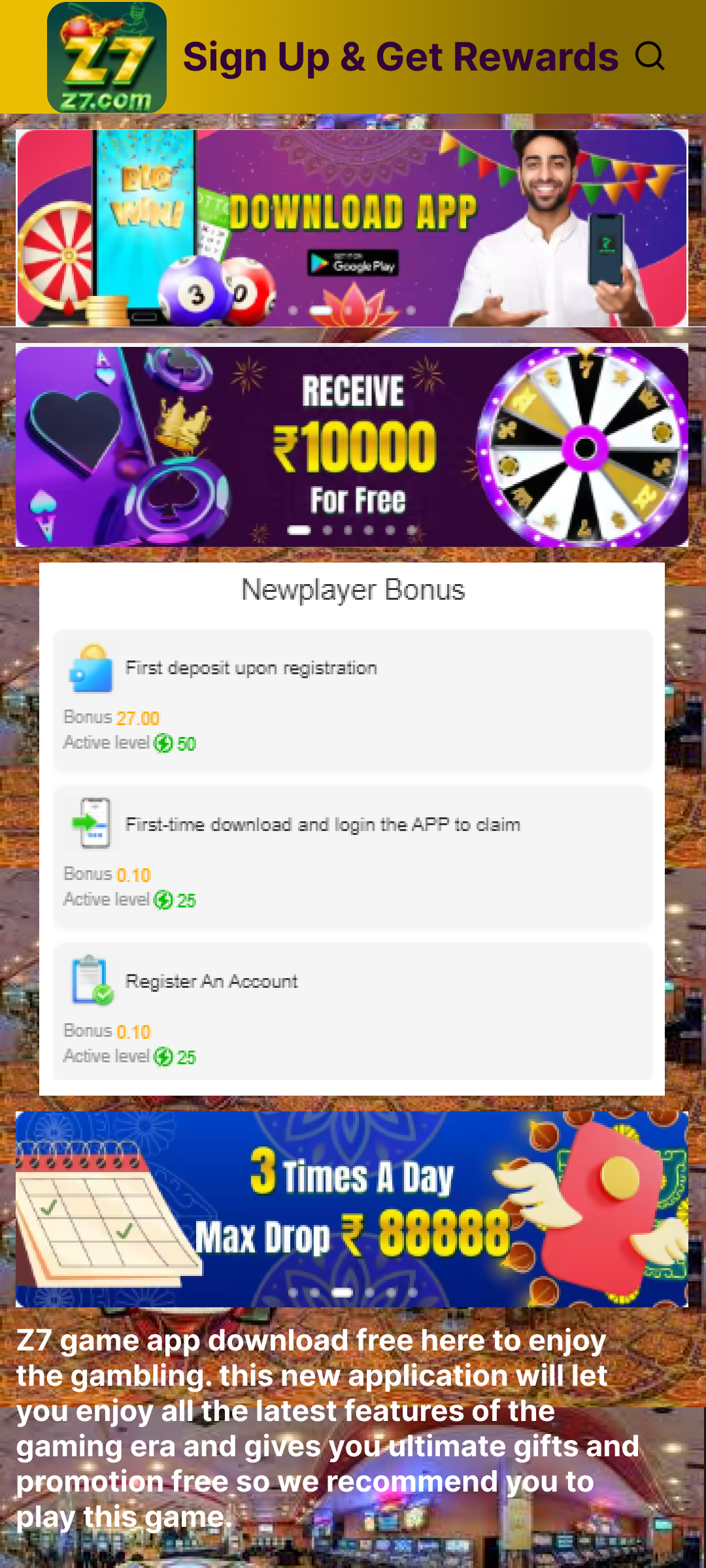The image size is (706, 1568).
Task: Open the 3 Times A Day banner
Action: pyautogui.click(x=352, y=1209)
